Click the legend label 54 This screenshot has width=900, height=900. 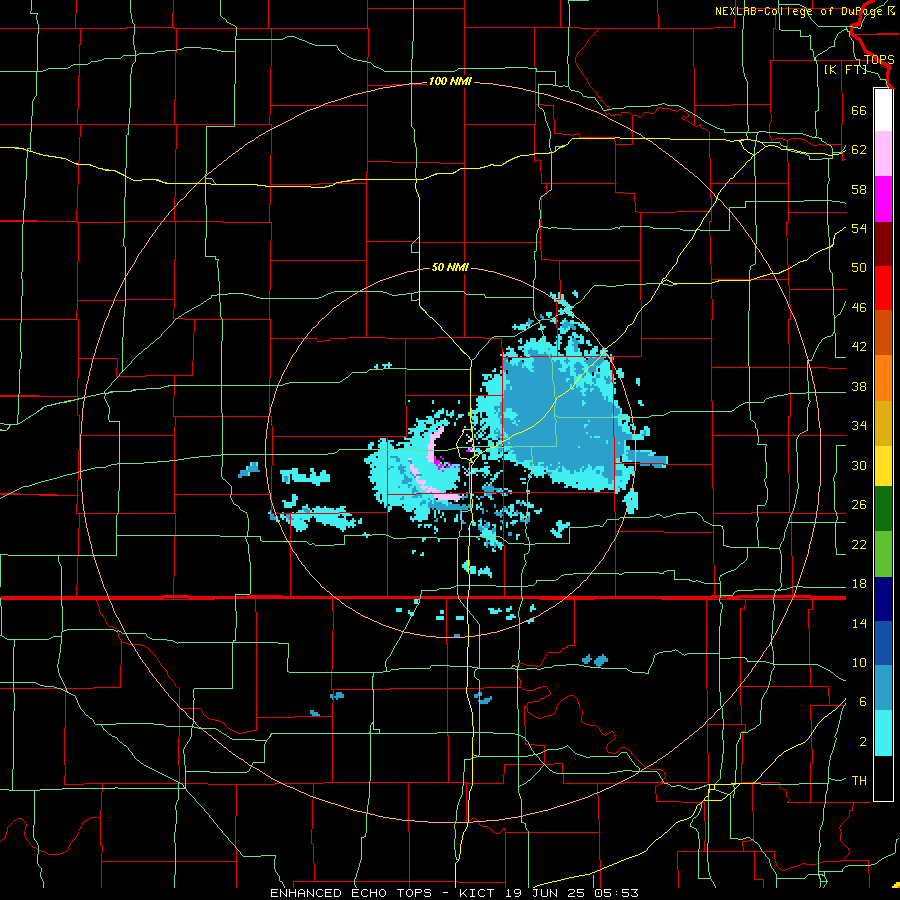pyautogui.click(x=859, y=228)
